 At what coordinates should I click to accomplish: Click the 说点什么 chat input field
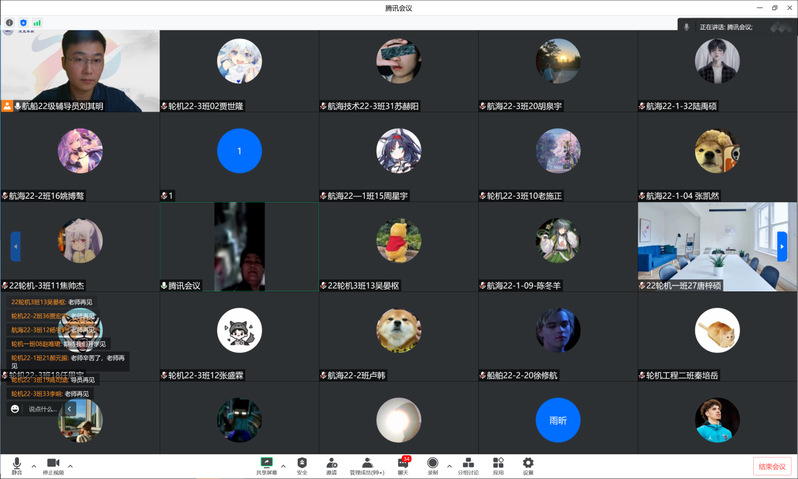[x=42, y=409]
